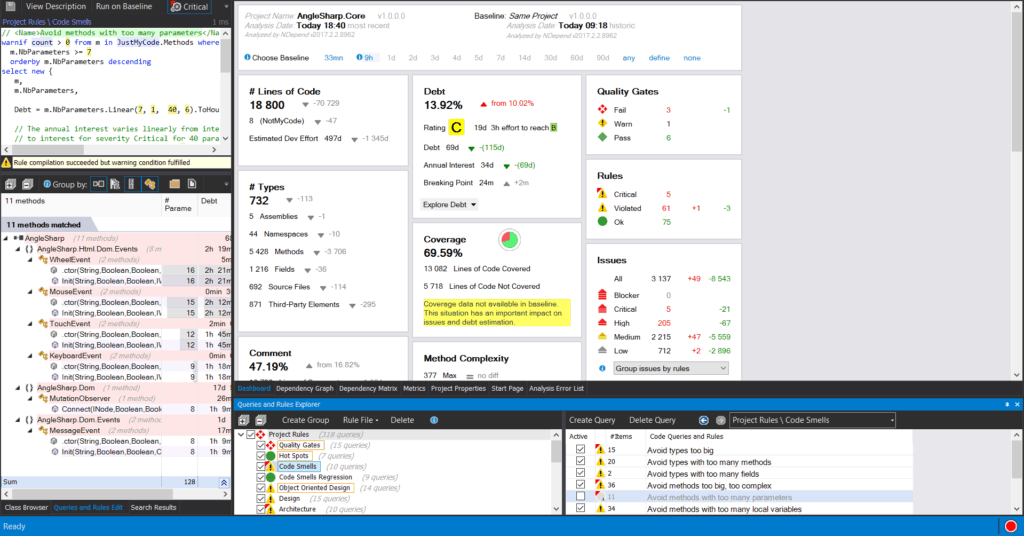Switch to the Dependency Graph tab

pos(305,388)
